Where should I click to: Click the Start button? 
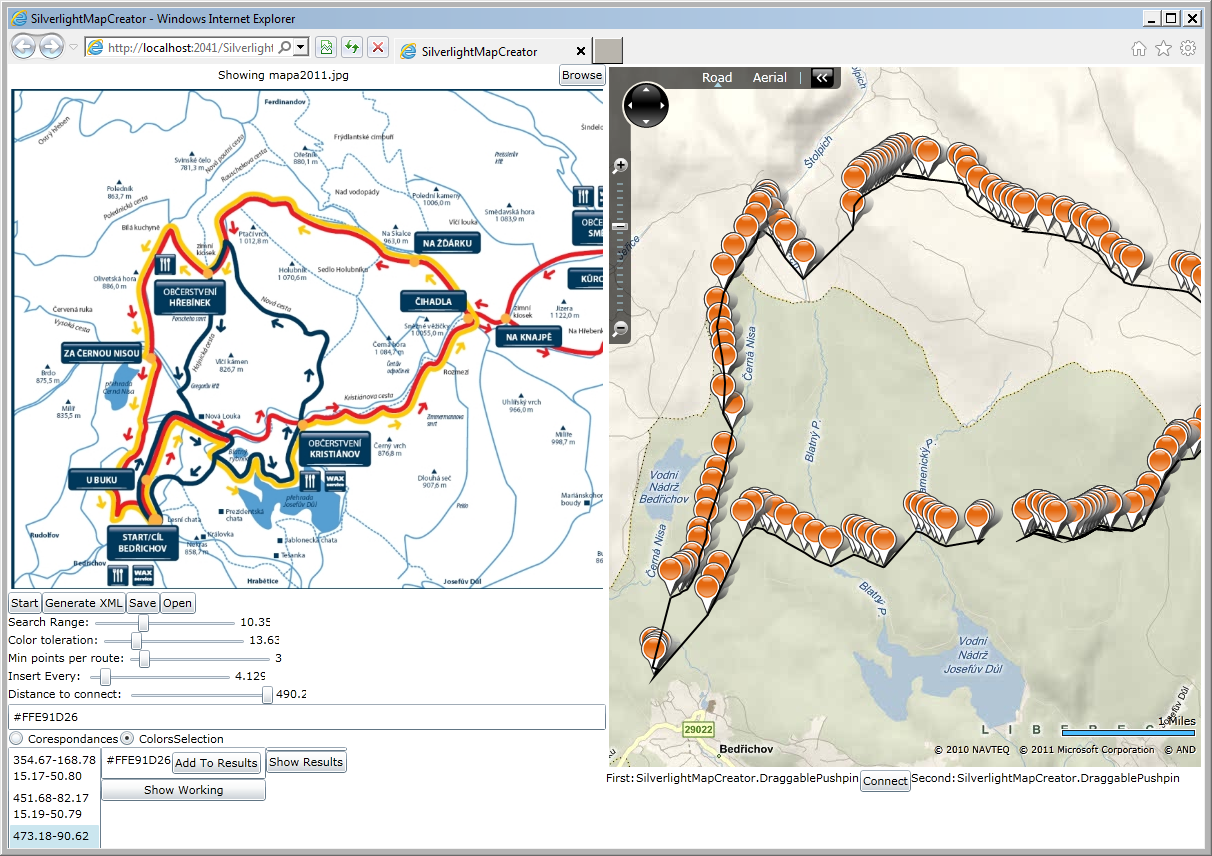[x=25, y=603]
